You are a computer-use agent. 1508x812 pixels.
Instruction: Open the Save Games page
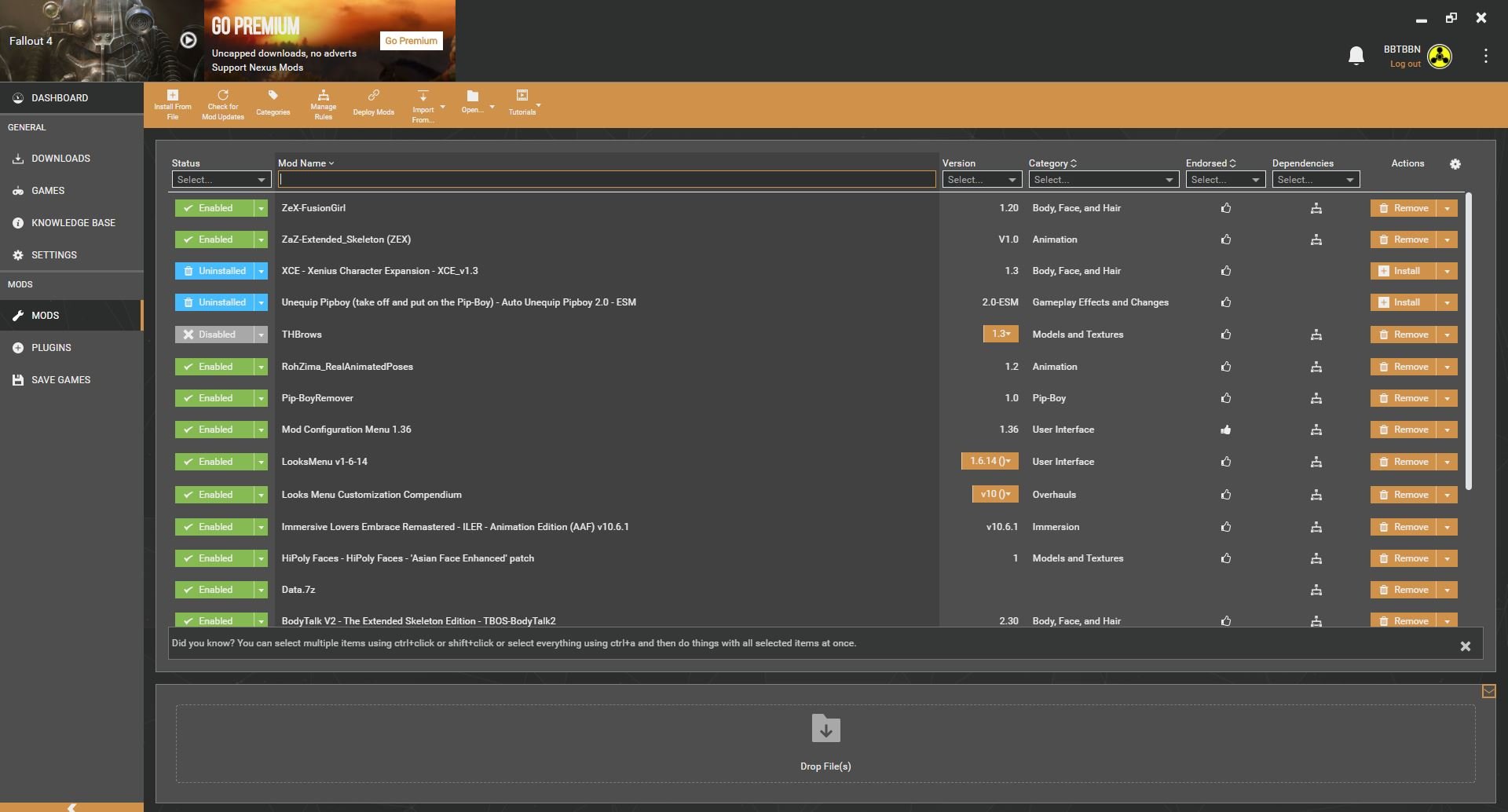[71, 380]
